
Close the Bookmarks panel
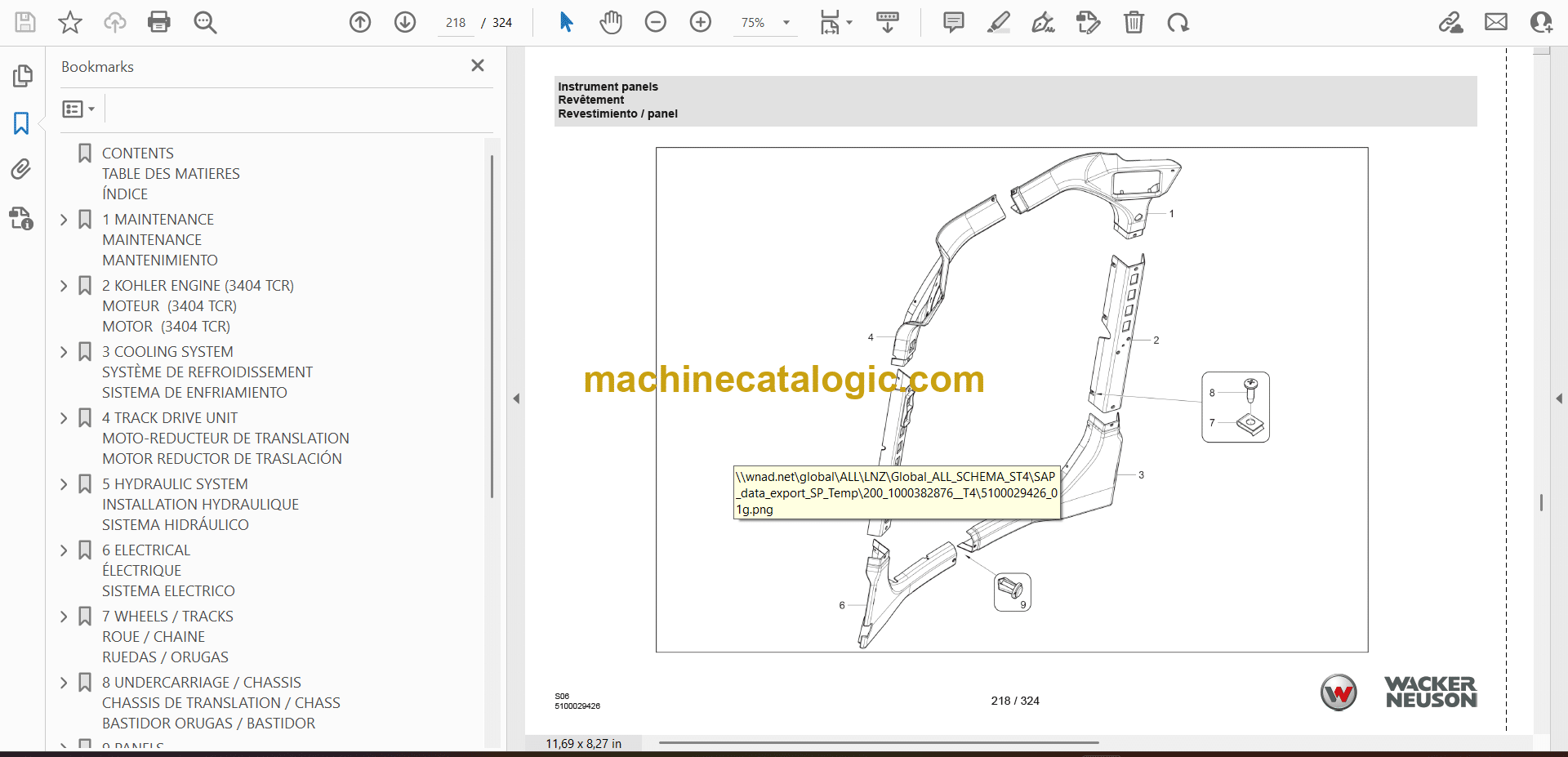478,65
